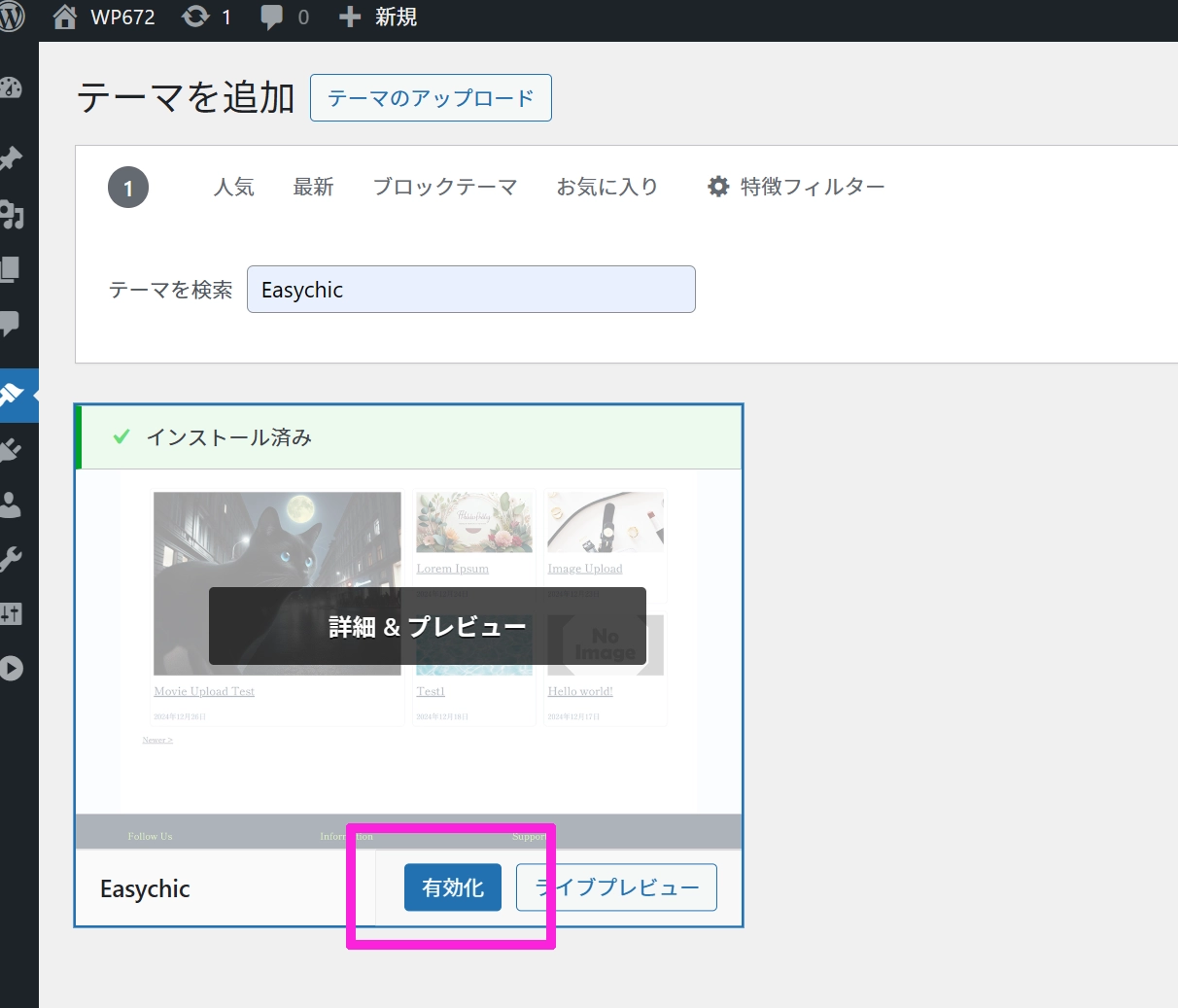Open the Tools wrench icon in the sidebar

coord(12,559)
